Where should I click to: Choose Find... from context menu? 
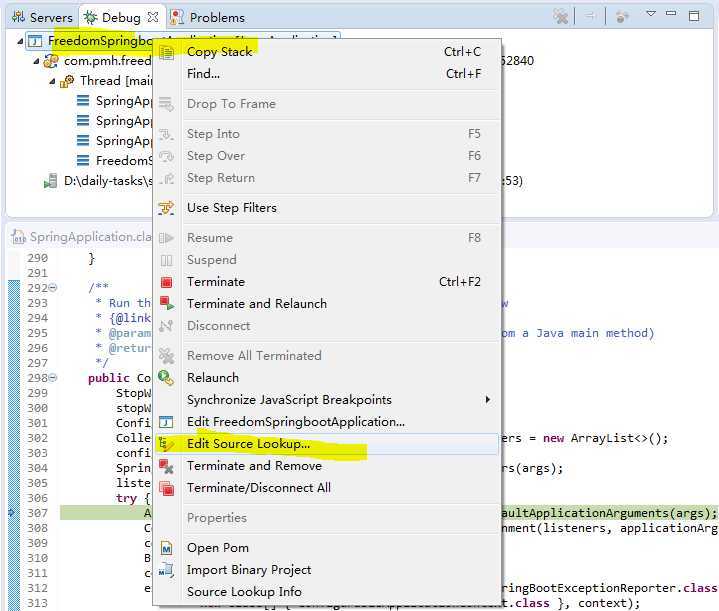tap(327, 74)
